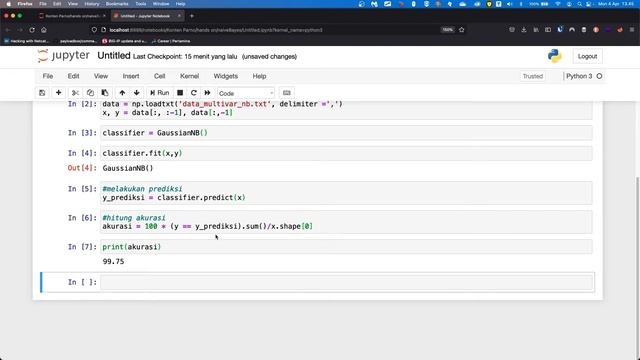Cut selected cells with the scissors icon
The image size is (640, 360).
[x=75, y=93]
